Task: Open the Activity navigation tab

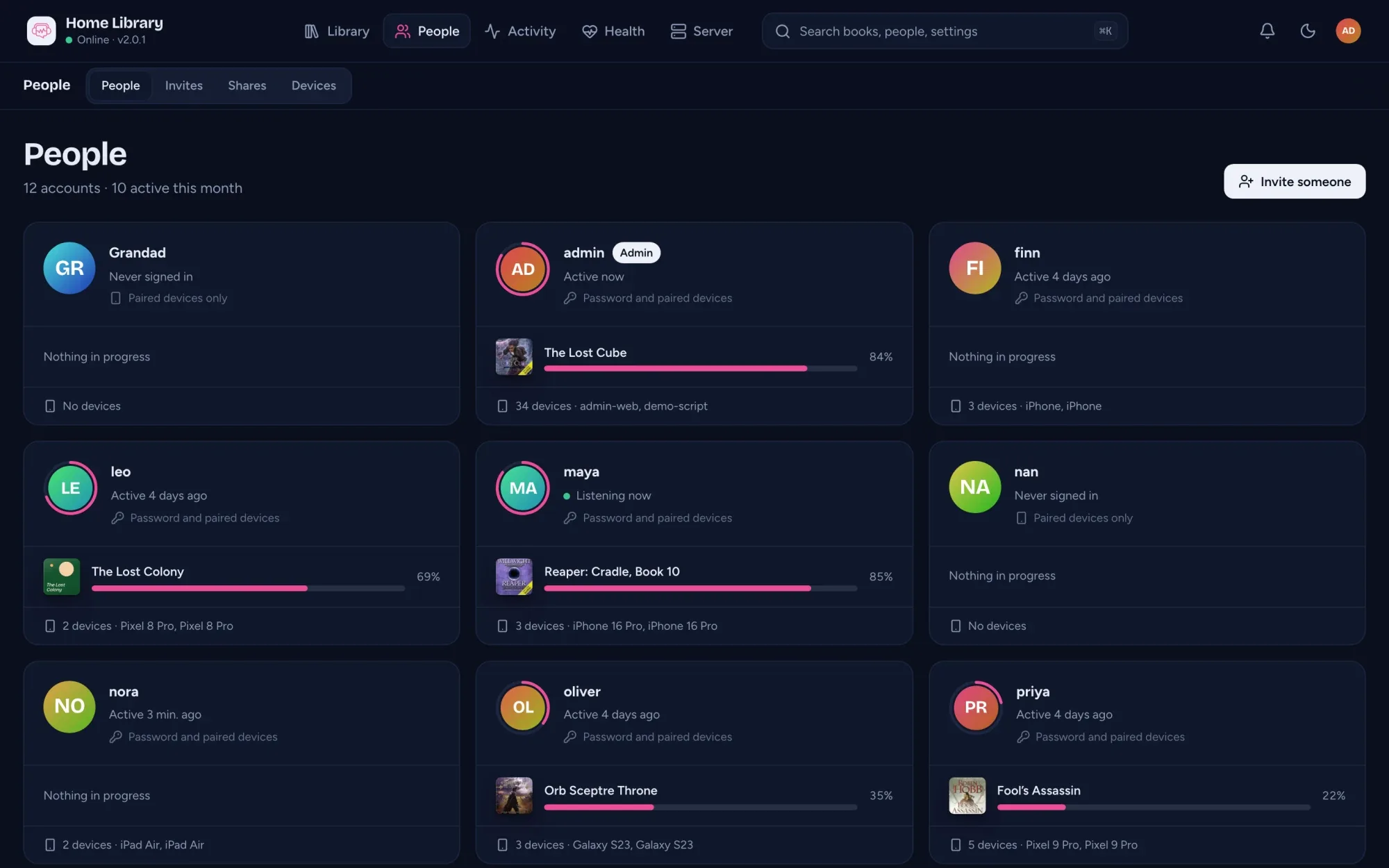Action: point(520,31)
